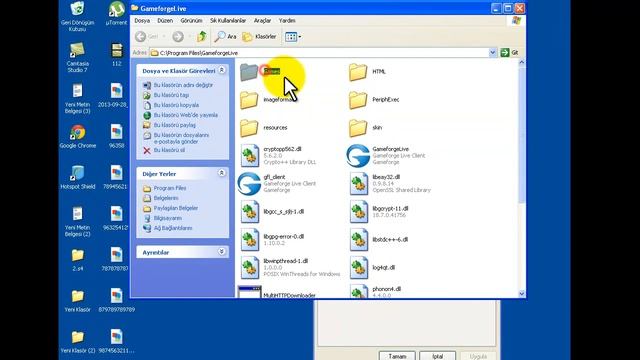Click Tamam button in background dialog
Viewport: 640px width, 360px height.
(397, 356)
